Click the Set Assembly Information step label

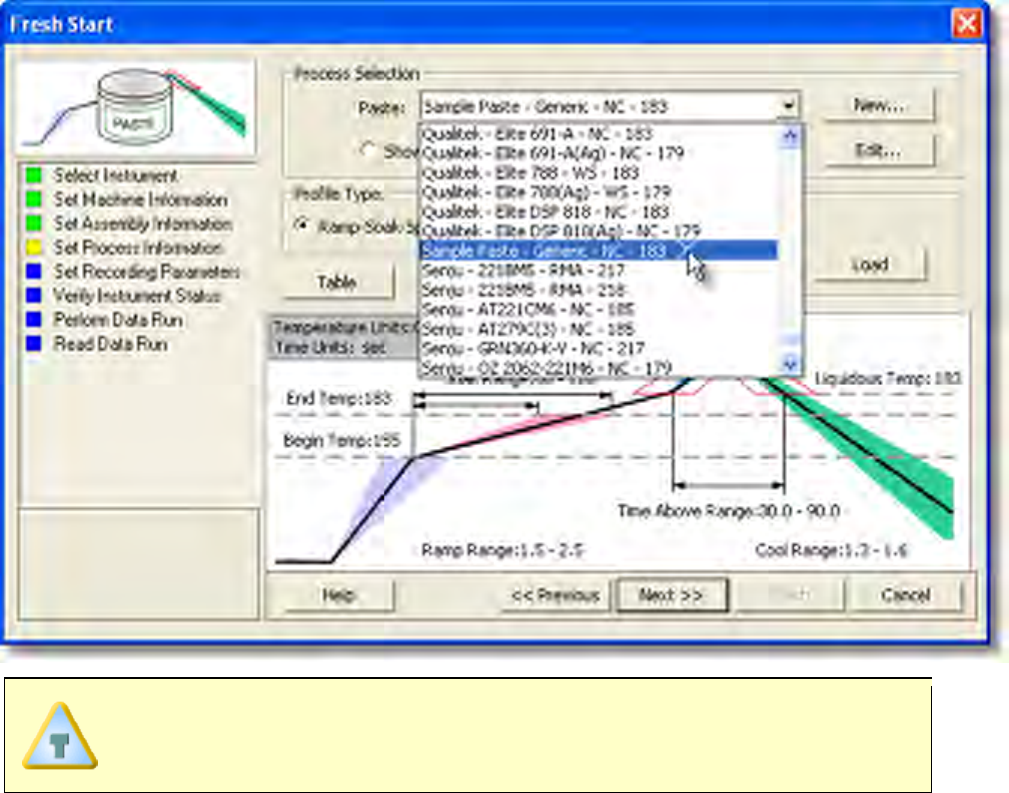tap(143, 223)
